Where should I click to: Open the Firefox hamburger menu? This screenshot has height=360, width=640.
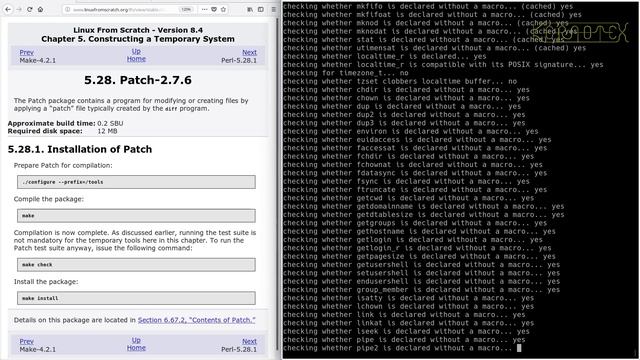point(273,9)
